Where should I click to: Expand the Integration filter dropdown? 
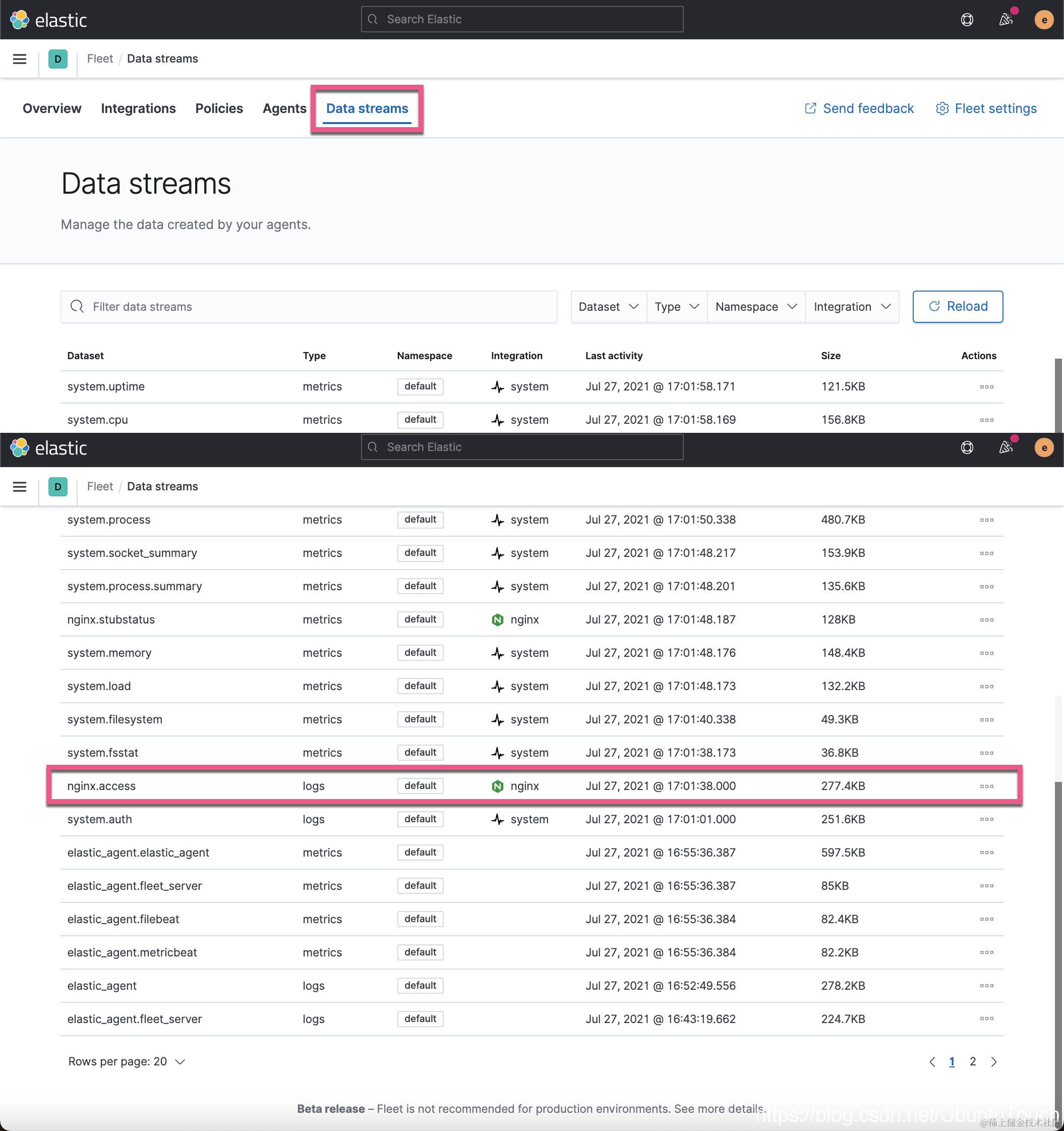click(852, 307)
